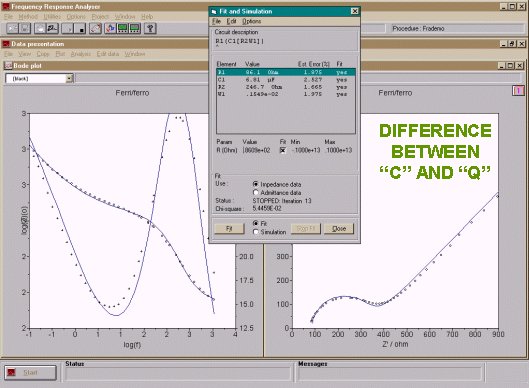Select the Admittance data radio button

point(255,192)
